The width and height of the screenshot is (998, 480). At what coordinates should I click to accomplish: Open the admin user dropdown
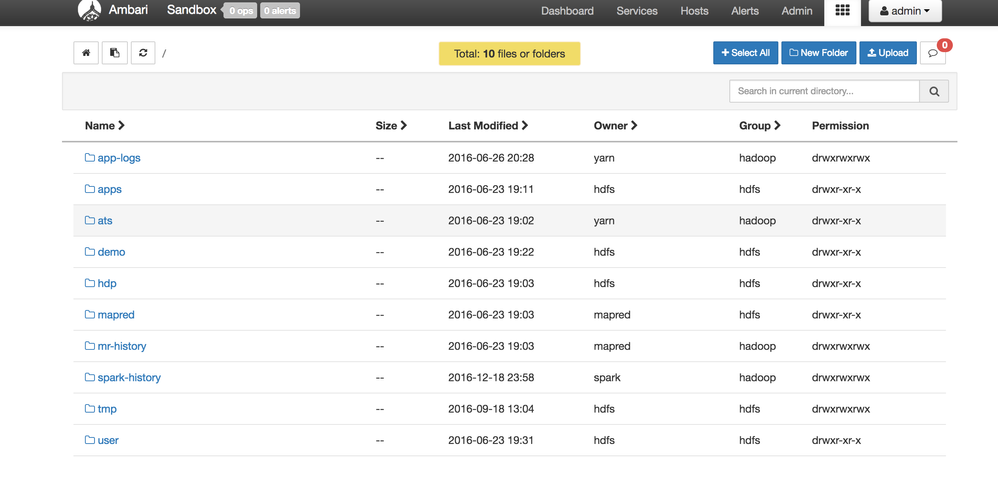[904, 11]
